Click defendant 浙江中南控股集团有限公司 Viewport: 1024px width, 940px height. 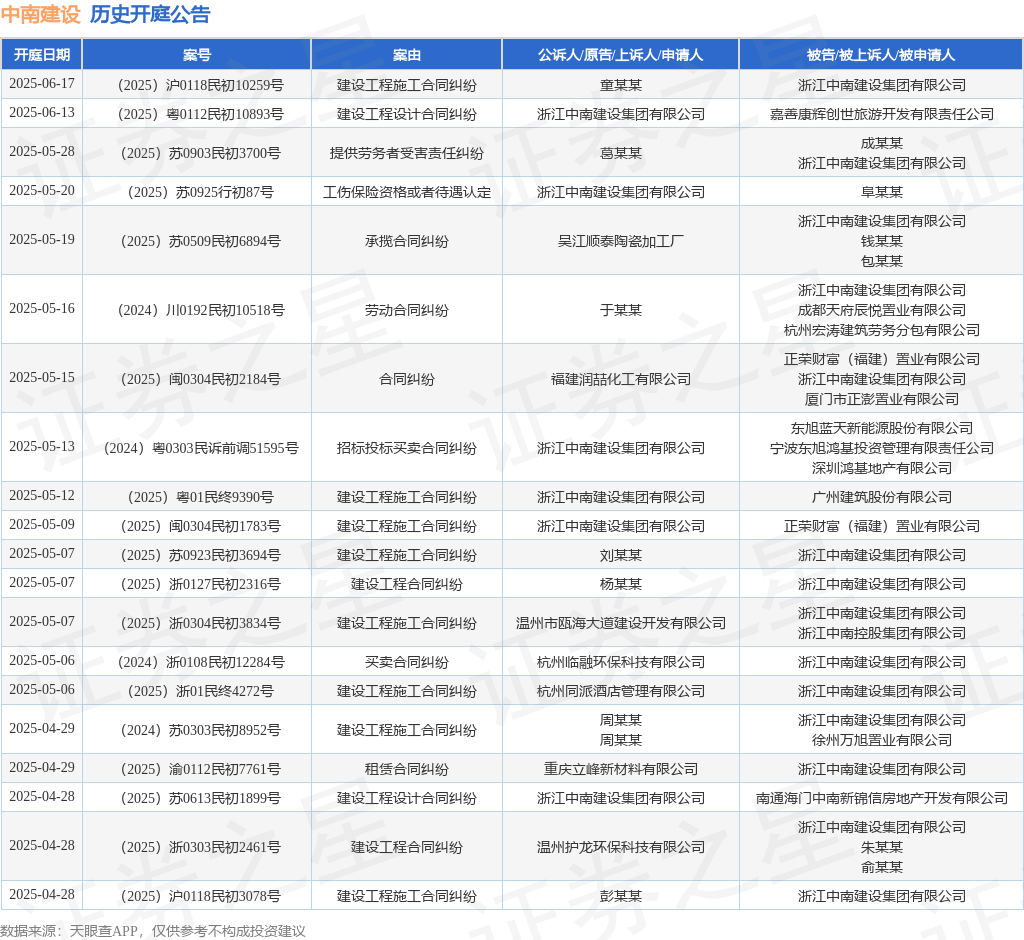[882, 633]
